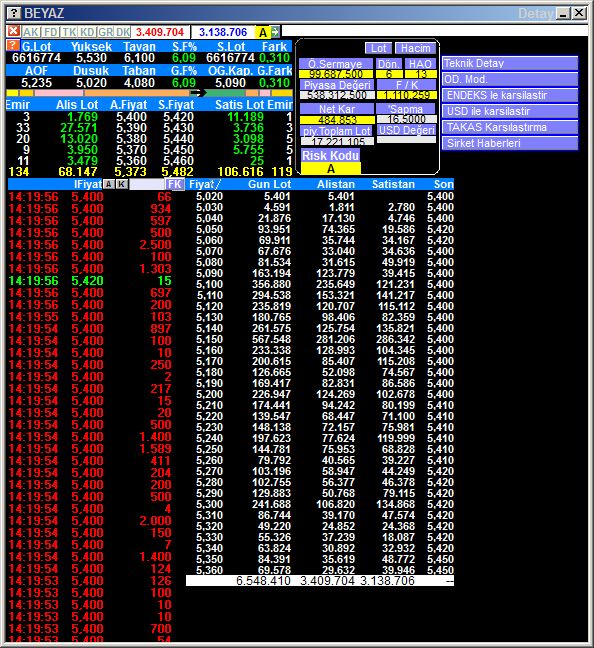Click the green arrow icon next to yellow A
This screenshot has height=648, width=594.
point(276,31)
